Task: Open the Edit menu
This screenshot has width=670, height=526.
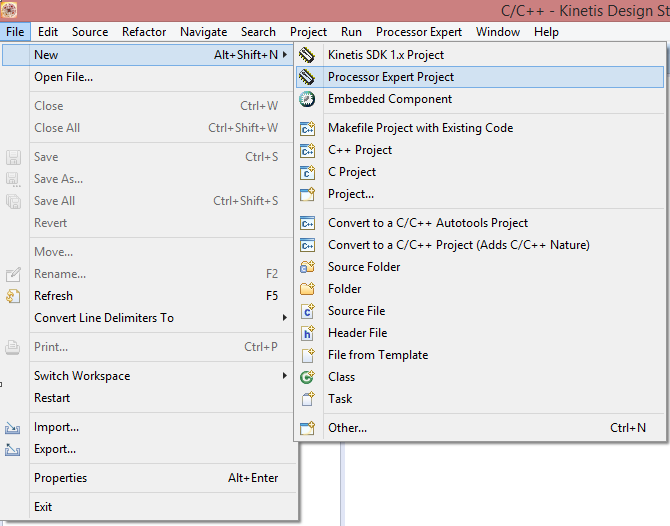Action: tap(48, 32)
